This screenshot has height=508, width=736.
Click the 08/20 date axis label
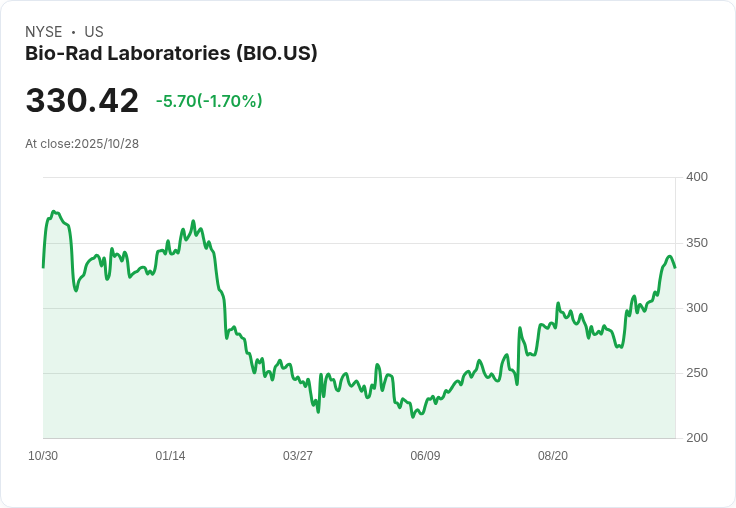pyautogui.click(x=552, y=456)
